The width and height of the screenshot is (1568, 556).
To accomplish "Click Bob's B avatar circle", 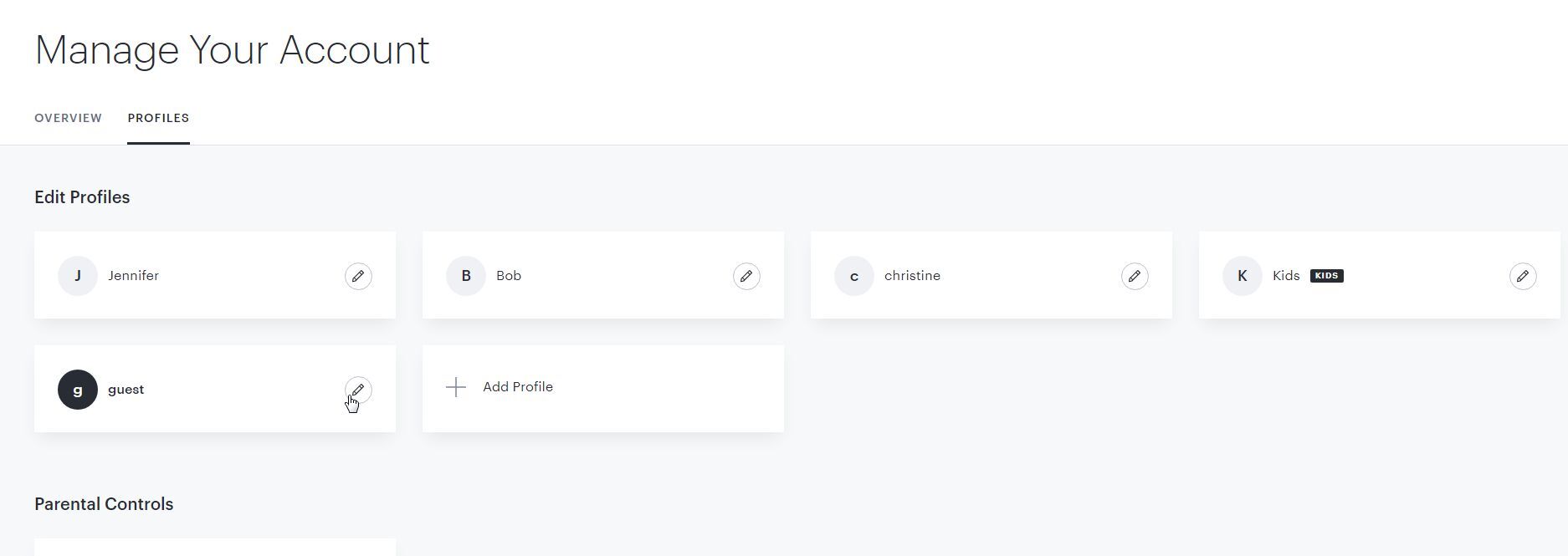I will click(x=466, y=276).
